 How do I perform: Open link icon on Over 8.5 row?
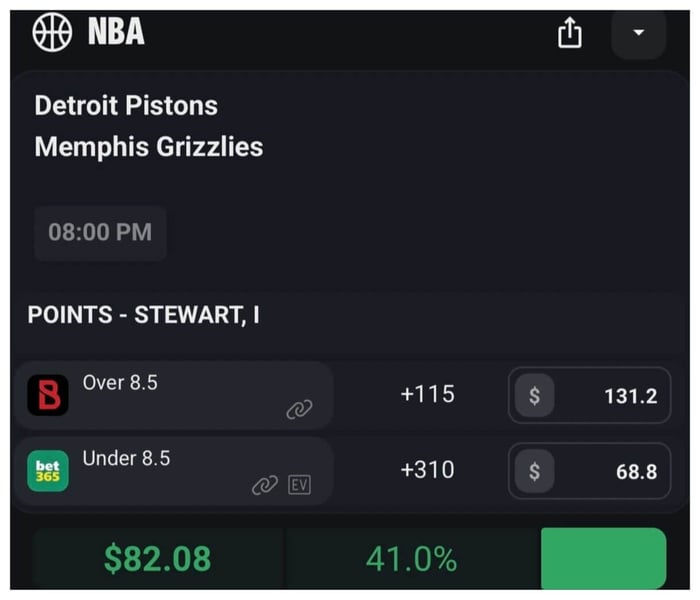[299, 409]
